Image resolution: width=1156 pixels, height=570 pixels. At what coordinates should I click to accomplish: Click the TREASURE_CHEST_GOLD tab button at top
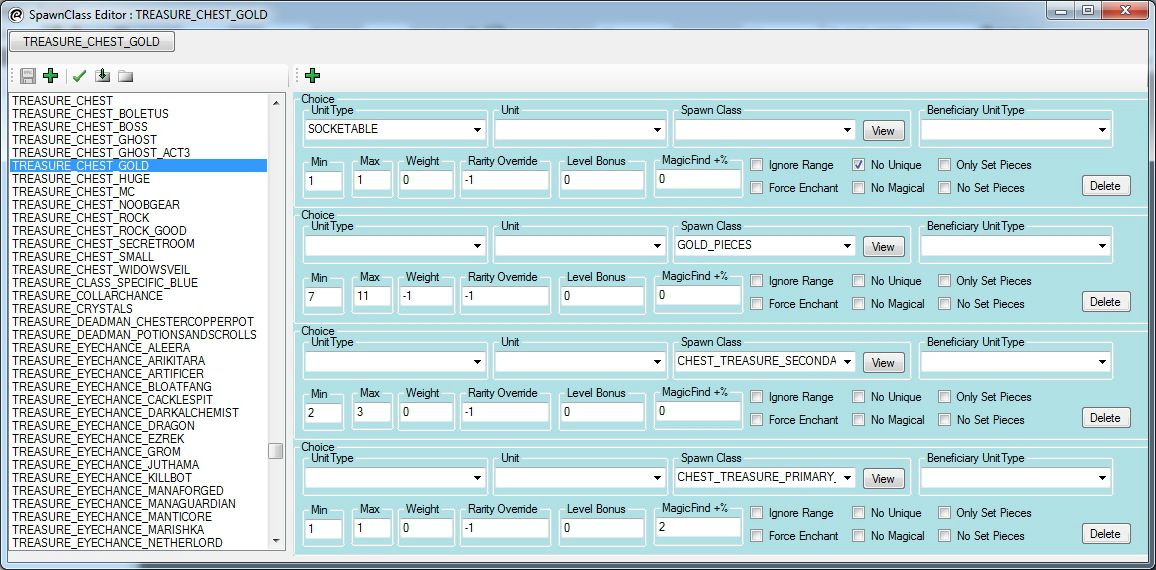91,41
